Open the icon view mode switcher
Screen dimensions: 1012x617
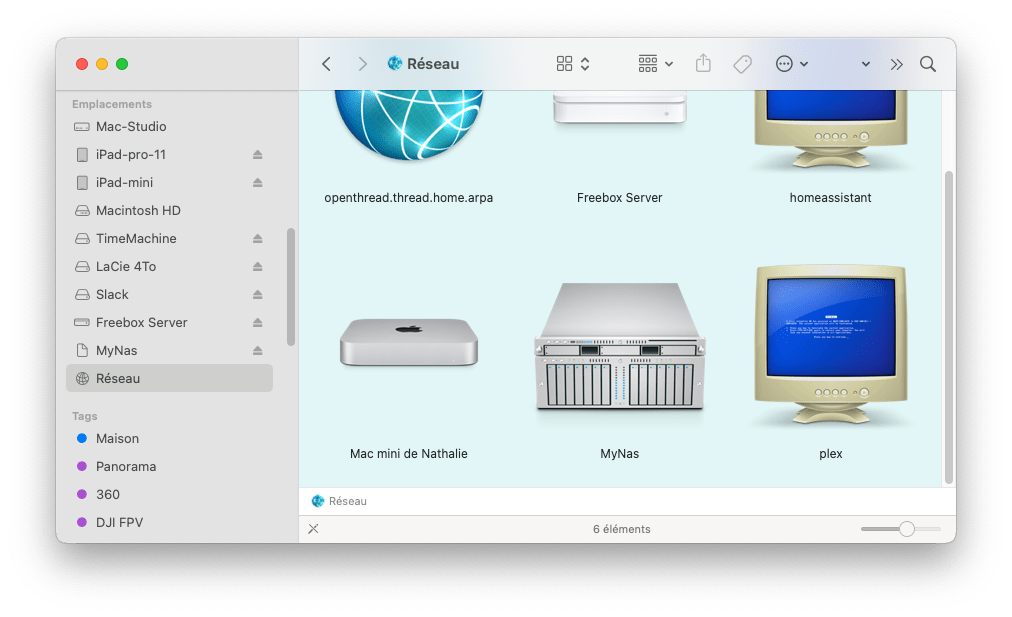573,64
